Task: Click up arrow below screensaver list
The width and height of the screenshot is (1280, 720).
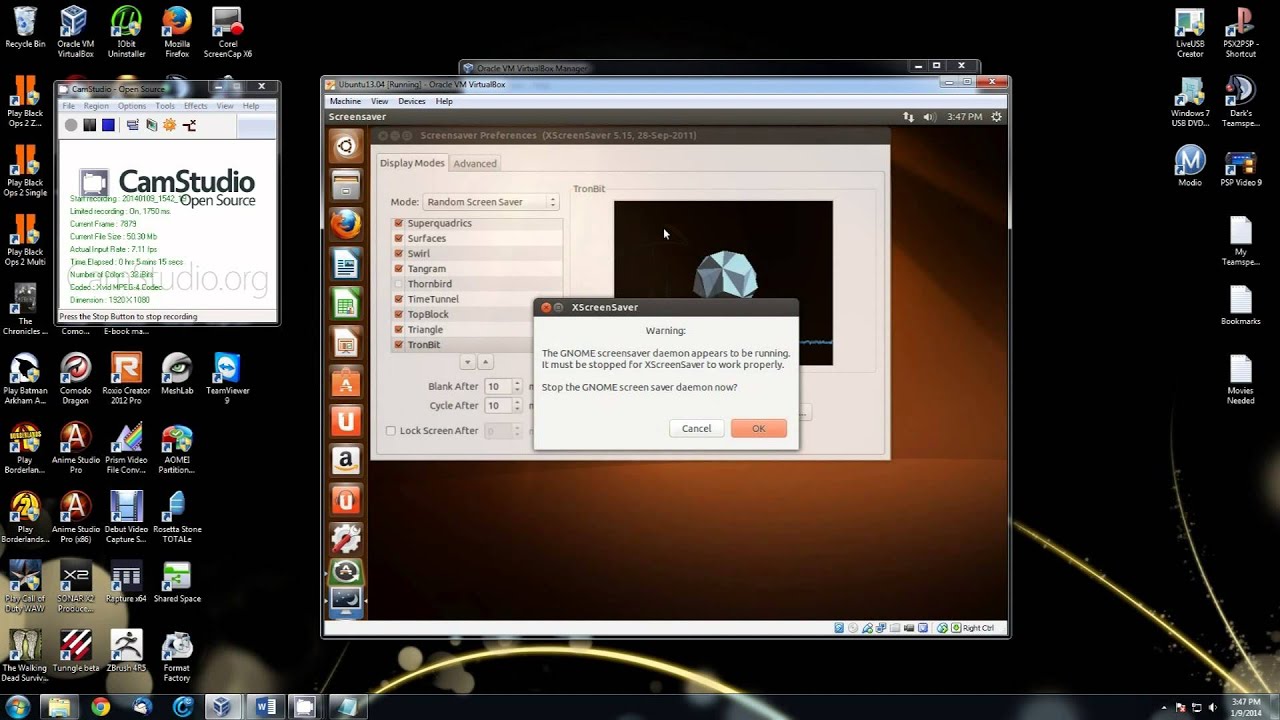Action: [485, 362]
